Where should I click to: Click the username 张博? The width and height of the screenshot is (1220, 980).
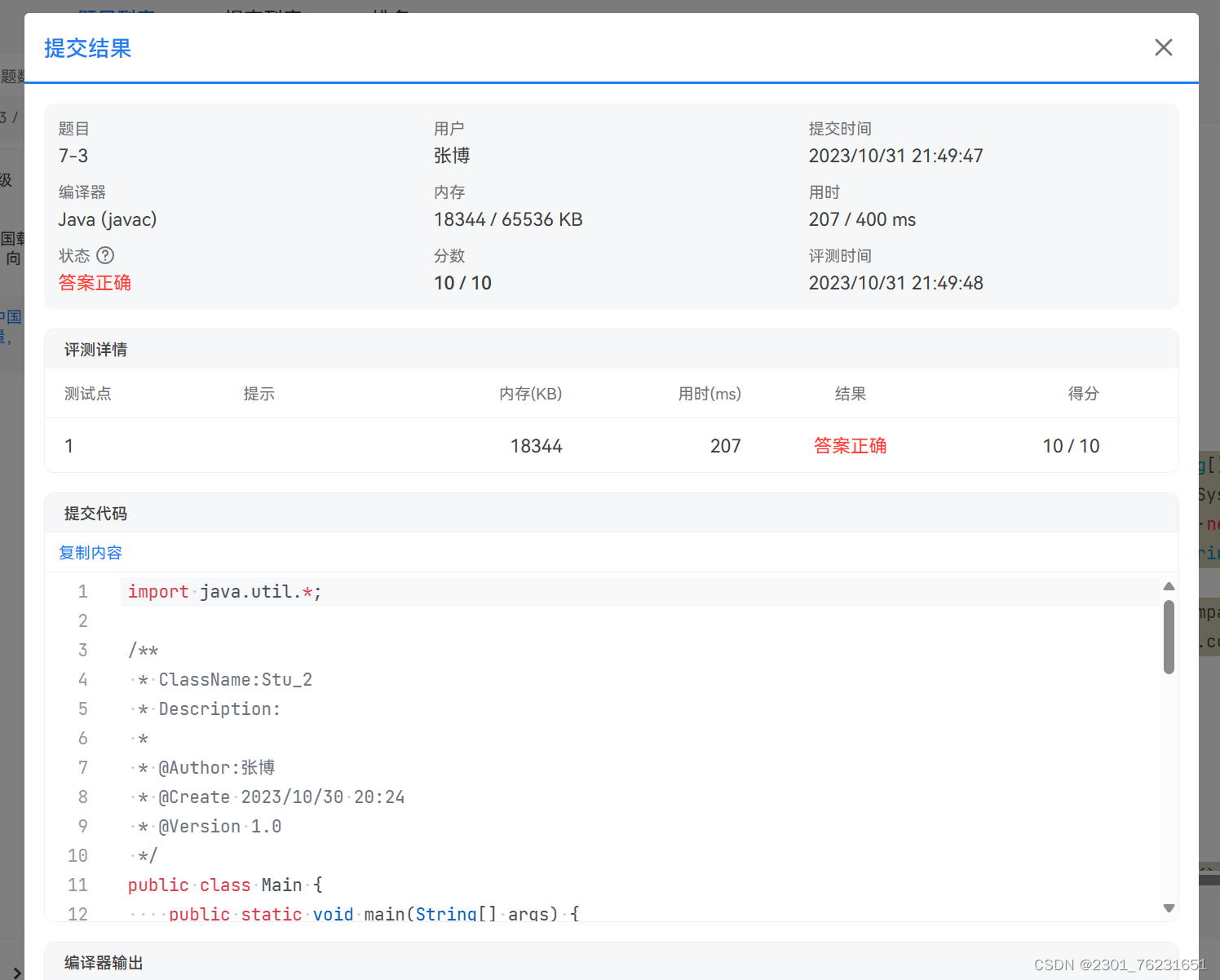click(453, 155)
